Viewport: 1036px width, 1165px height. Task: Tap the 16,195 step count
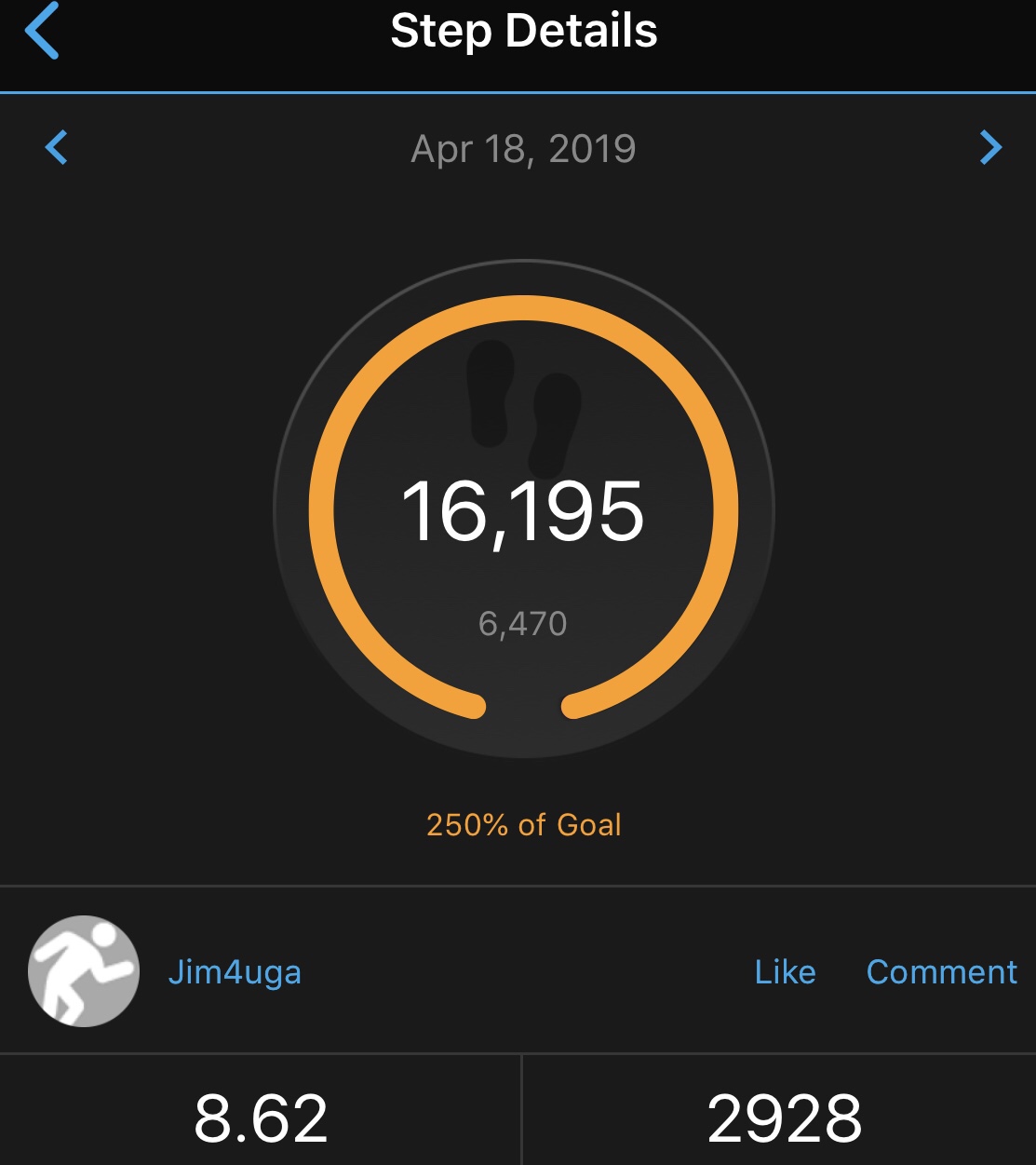(x=522, y=511)
